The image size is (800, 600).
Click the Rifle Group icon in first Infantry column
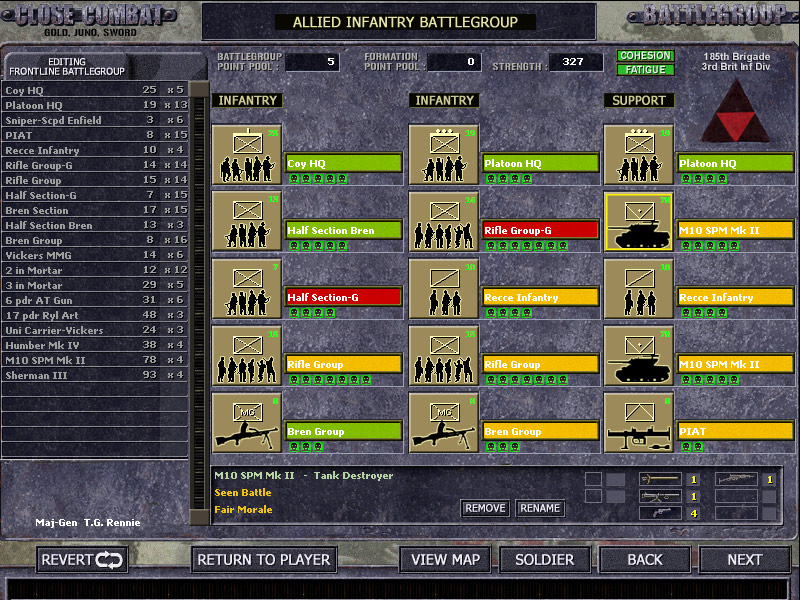[247, 356]
